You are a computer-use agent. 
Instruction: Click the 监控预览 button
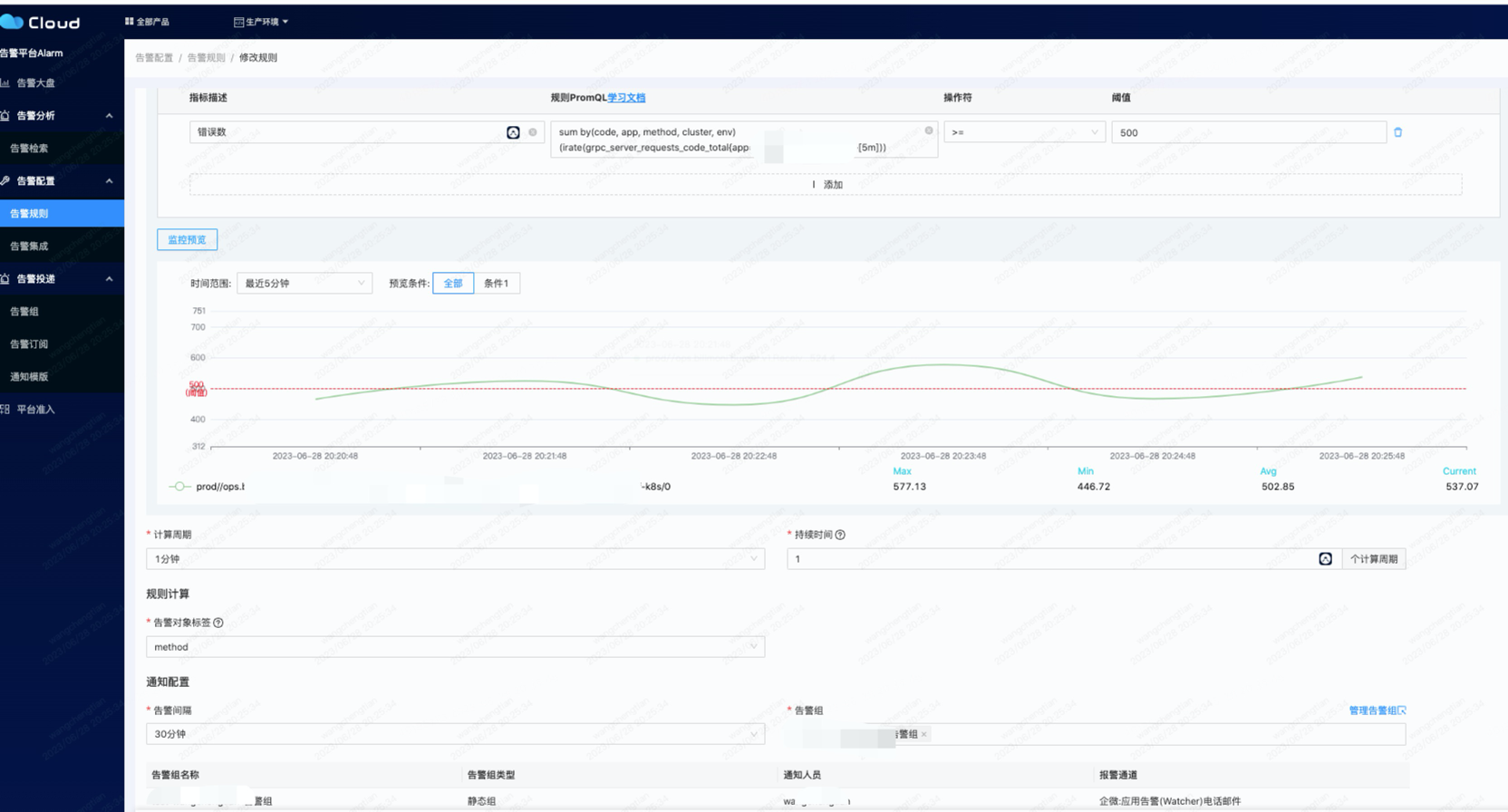(x=187, y=239)
